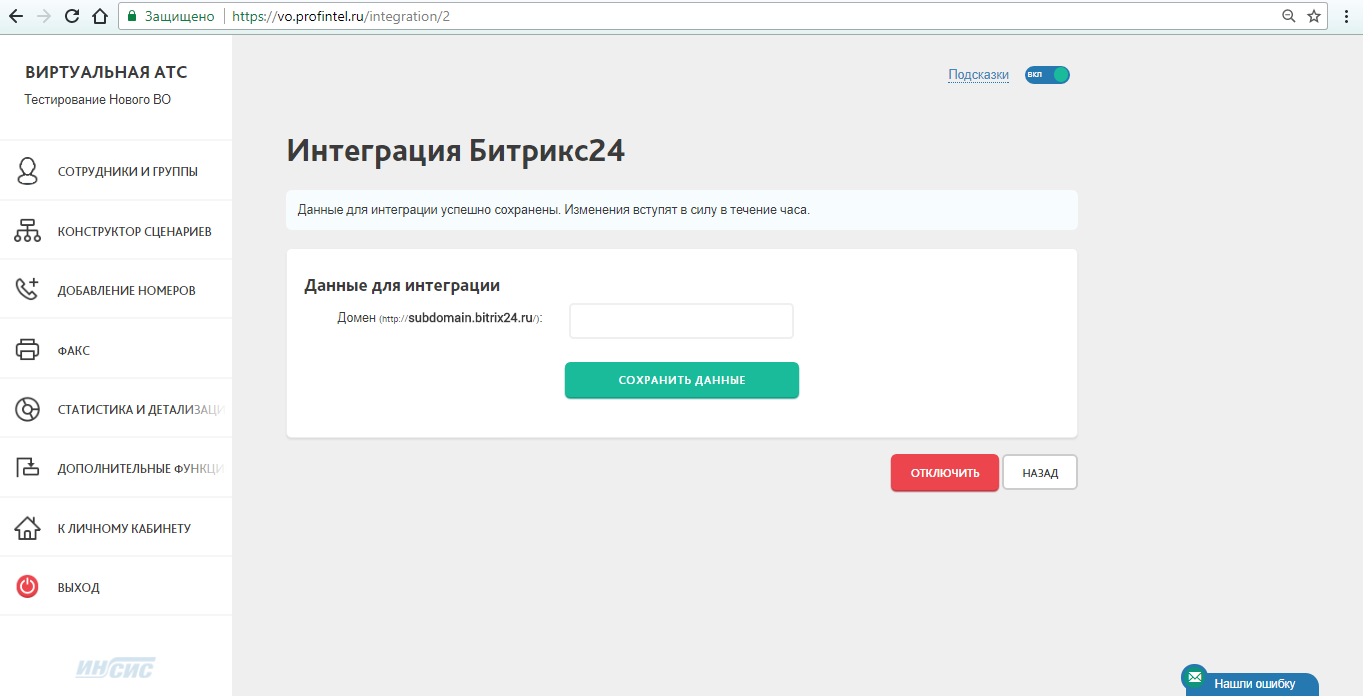
Task: Click the statistics pie chart icon
Action: (28, 409)
